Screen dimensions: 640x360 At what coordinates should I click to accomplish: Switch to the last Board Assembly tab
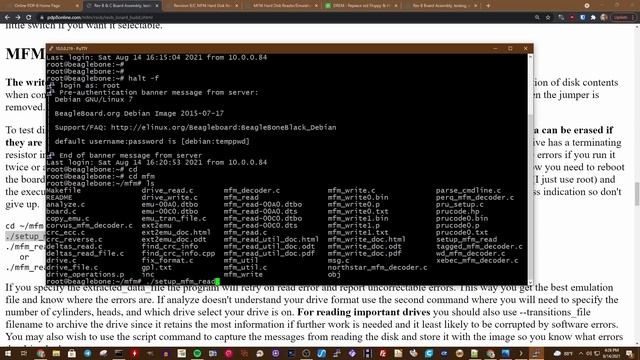pyautogui.click(x=441, y=6)
